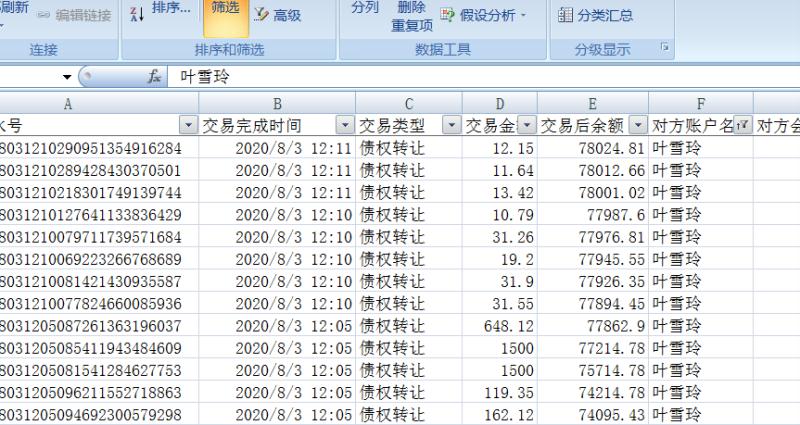
Task: Open filter dropdown for 交易后余额
Action: [638, 124]
